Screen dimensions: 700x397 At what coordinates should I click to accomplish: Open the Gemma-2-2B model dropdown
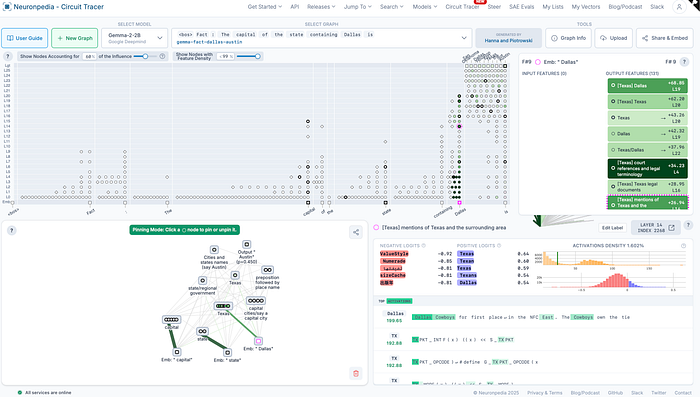click(135, 38)
